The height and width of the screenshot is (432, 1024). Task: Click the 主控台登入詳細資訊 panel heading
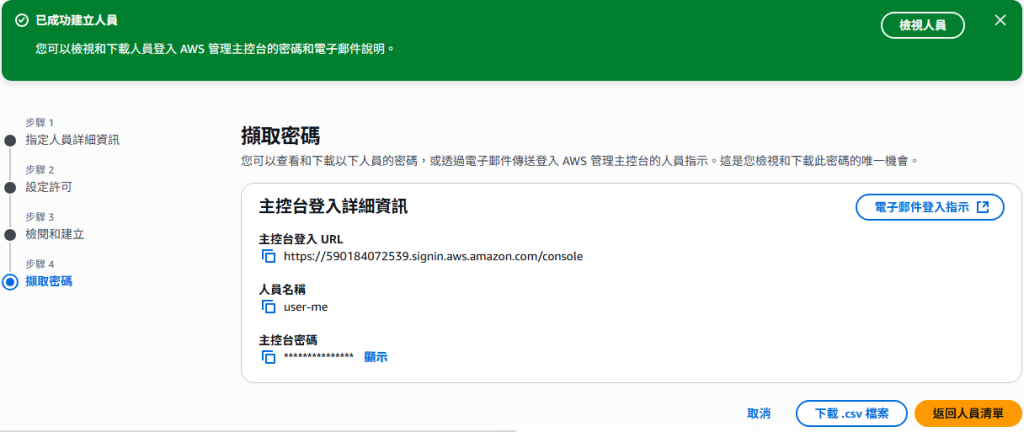[x=334, y=207]
